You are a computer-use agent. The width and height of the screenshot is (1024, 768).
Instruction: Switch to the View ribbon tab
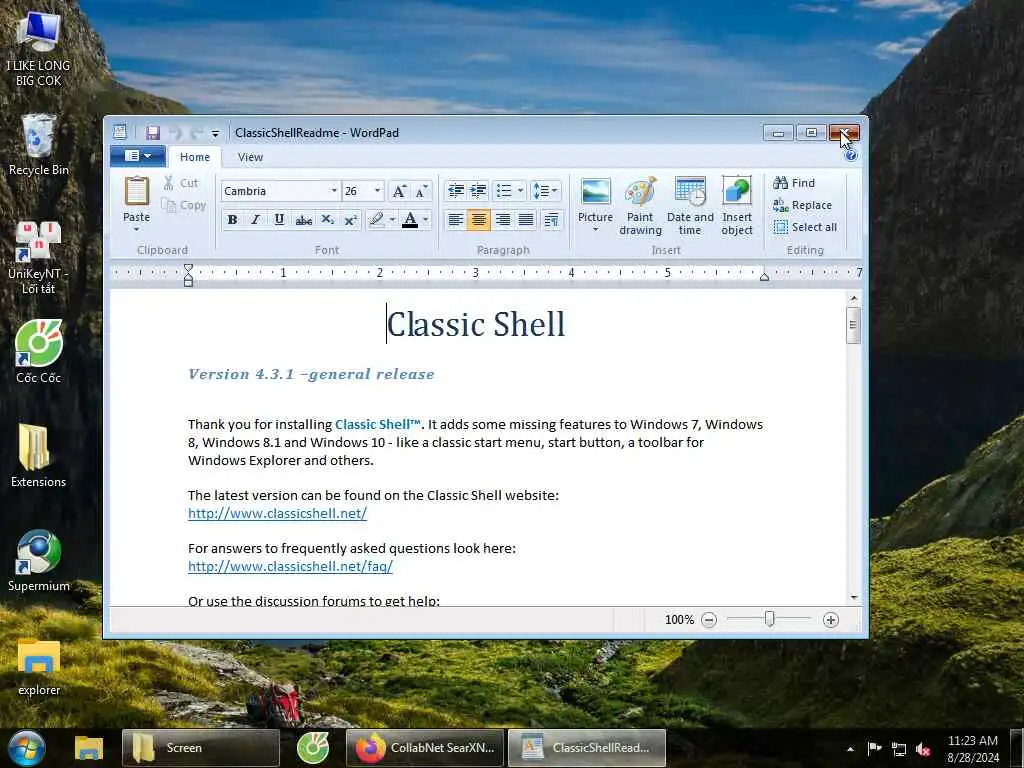pyautogui.click(x=250, y=157)
